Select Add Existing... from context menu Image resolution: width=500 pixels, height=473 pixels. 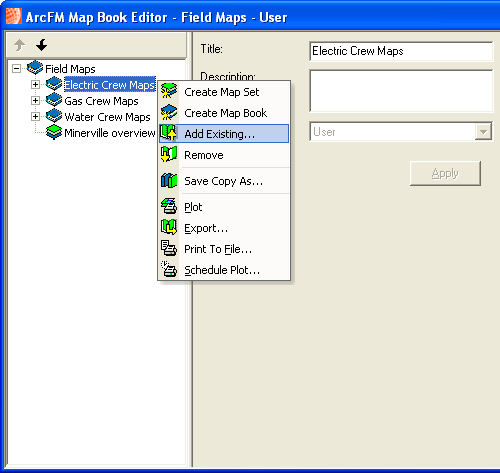[x=224, y=134]
